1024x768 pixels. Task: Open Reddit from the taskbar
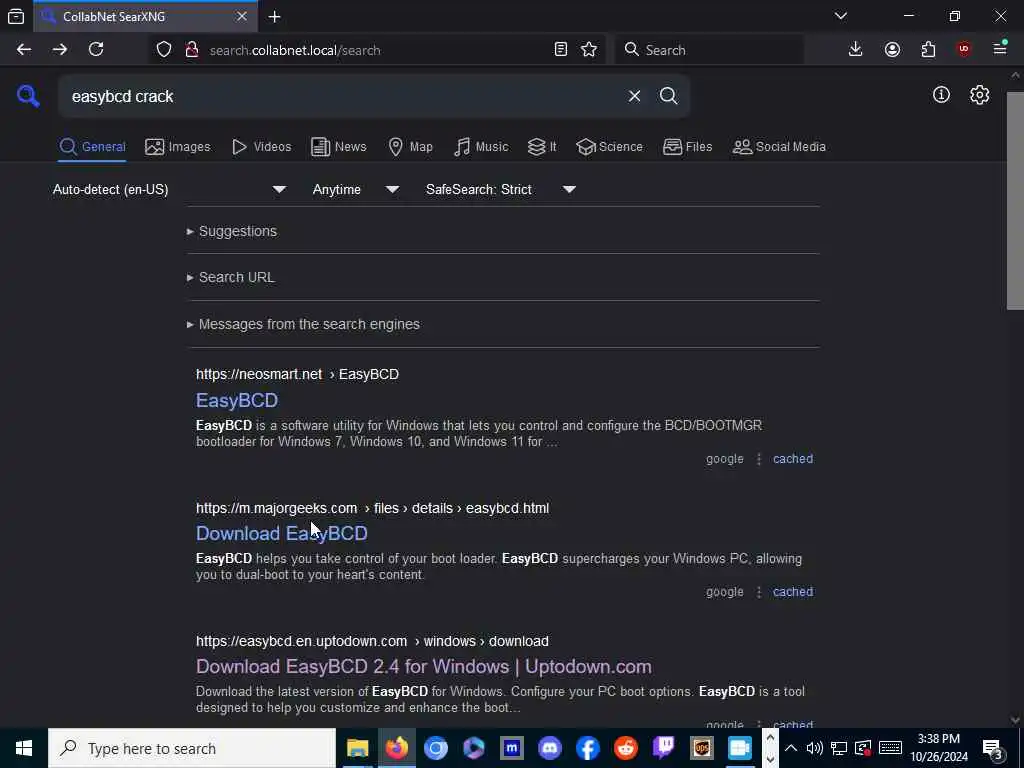(626, 748)
